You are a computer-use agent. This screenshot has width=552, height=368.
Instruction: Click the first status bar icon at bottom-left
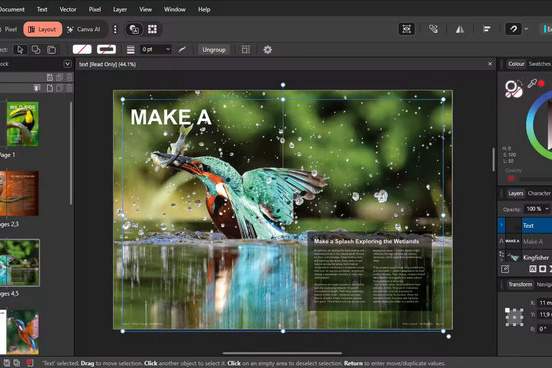click(x=6, y=363)
